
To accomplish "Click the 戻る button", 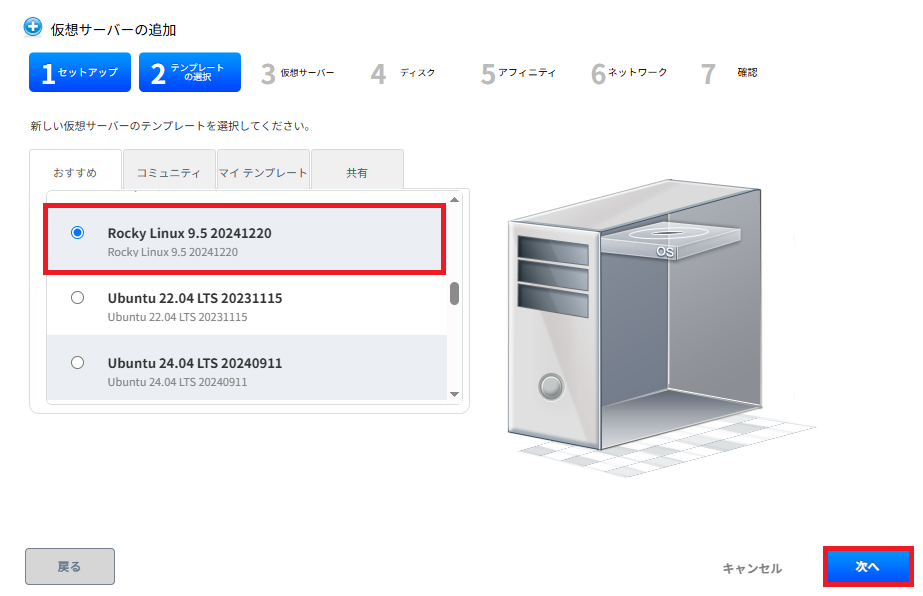I will click(70, 567).
